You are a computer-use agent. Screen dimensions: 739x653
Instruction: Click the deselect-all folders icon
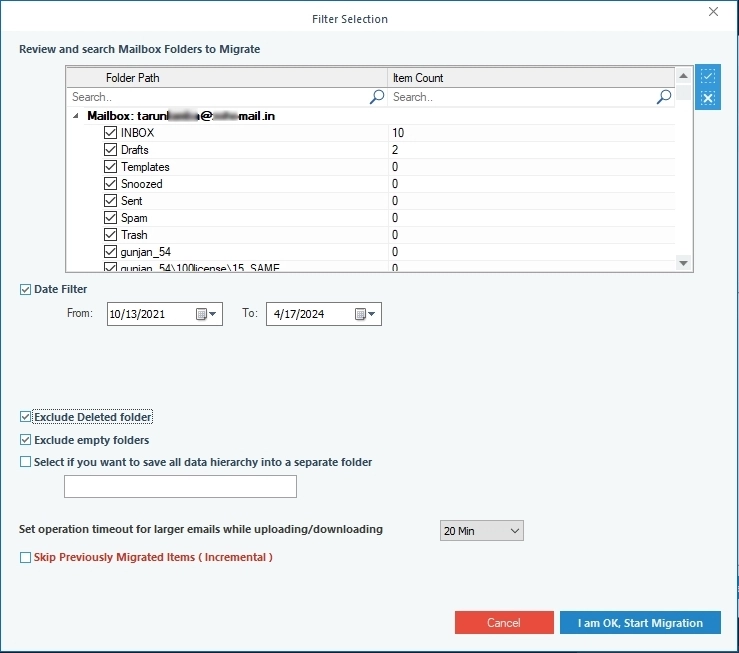click(707, 98)
